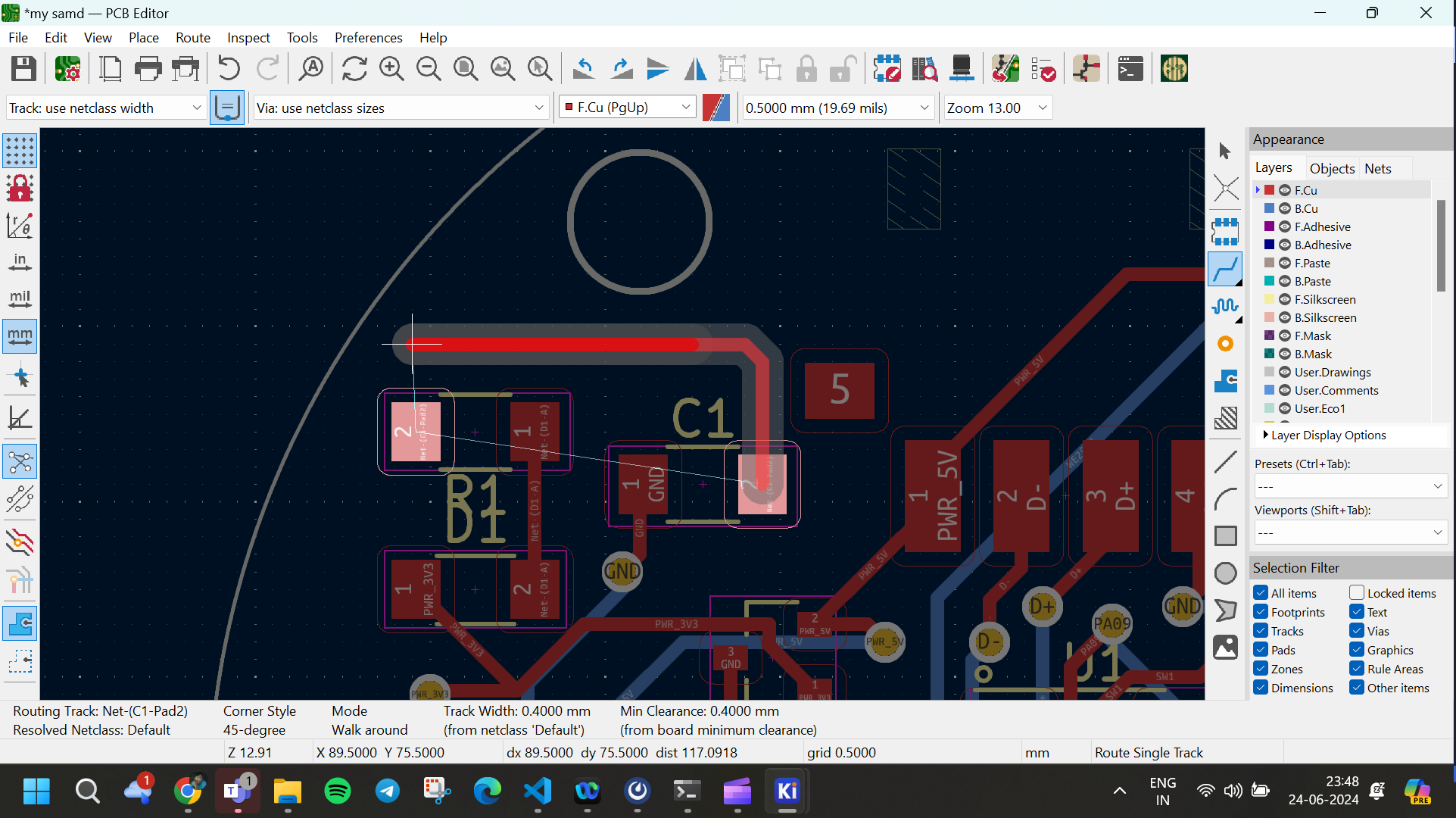Screen dimensions: 1456x818
Task: Zoom in on the board
Action: tap(391, 69)
